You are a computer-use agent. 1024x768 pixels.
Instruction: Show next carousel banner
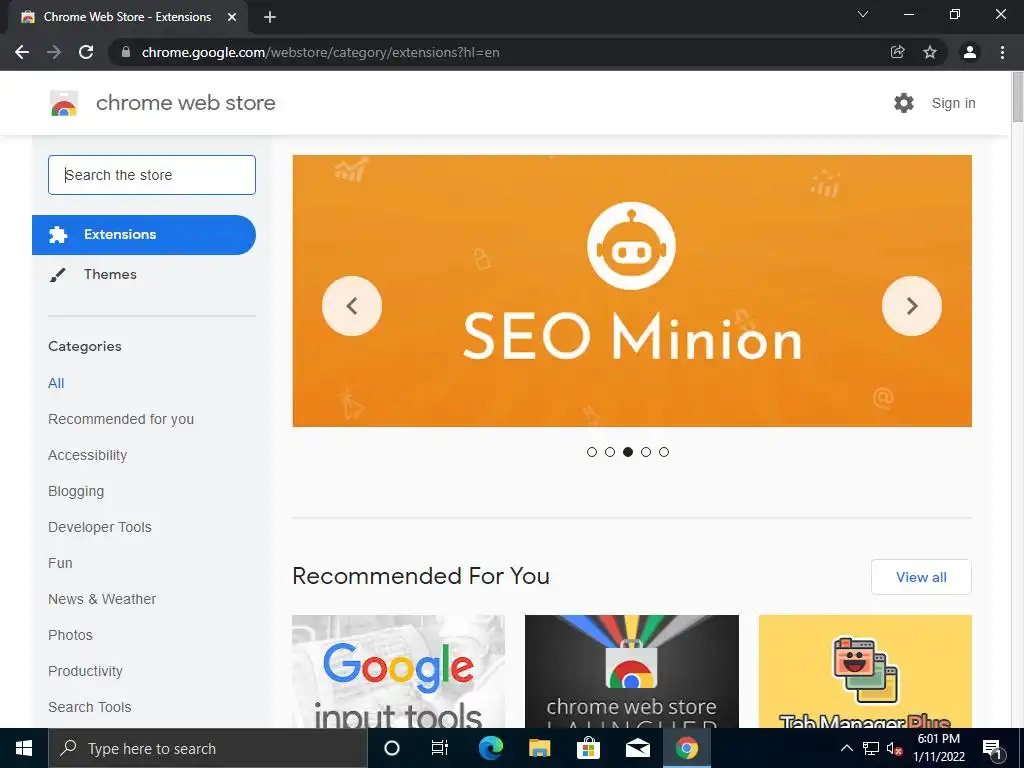pos(912,306)
